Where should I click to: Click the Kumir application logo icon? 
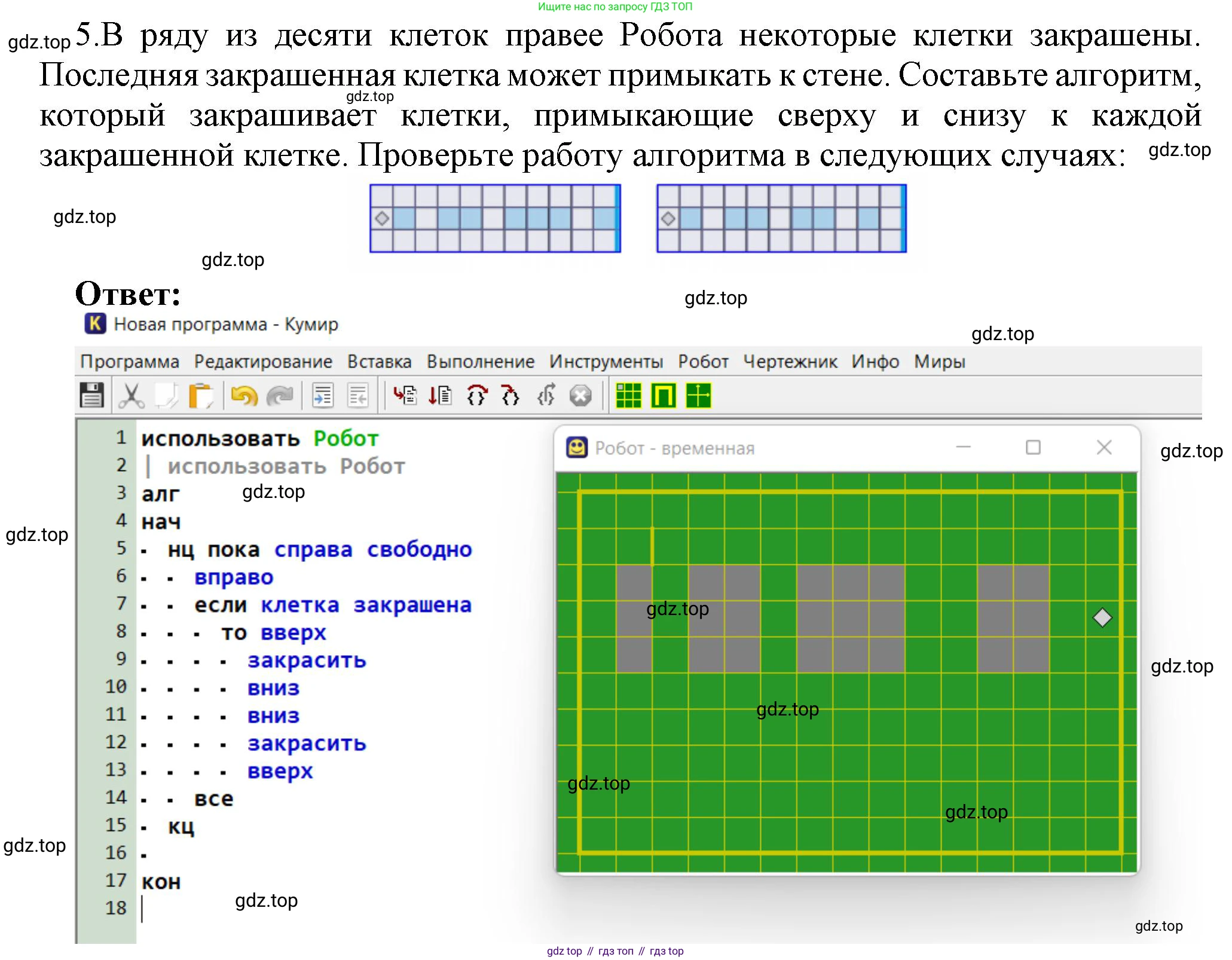coord(95,323)
